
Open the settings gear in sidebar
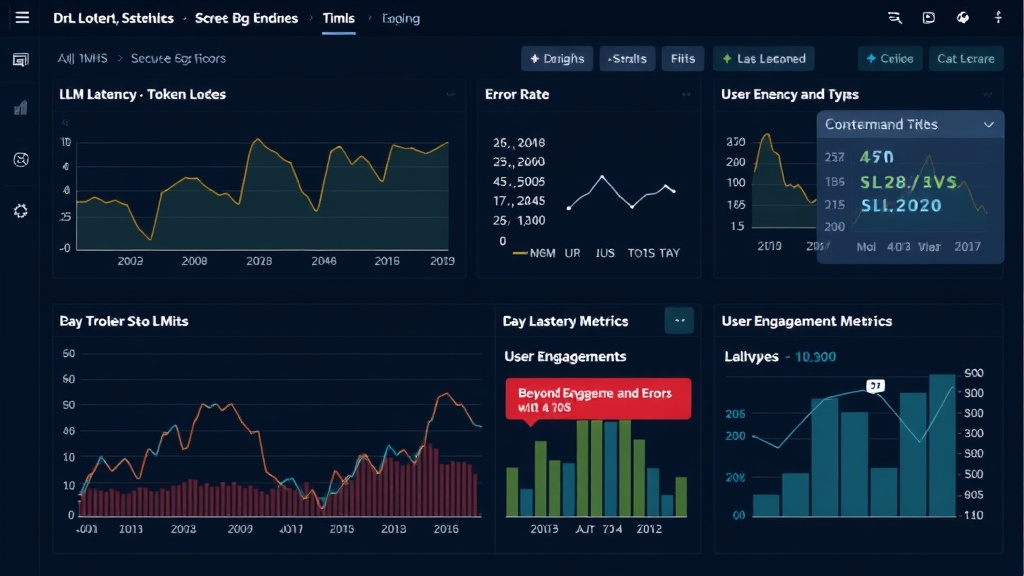point(21,211)
